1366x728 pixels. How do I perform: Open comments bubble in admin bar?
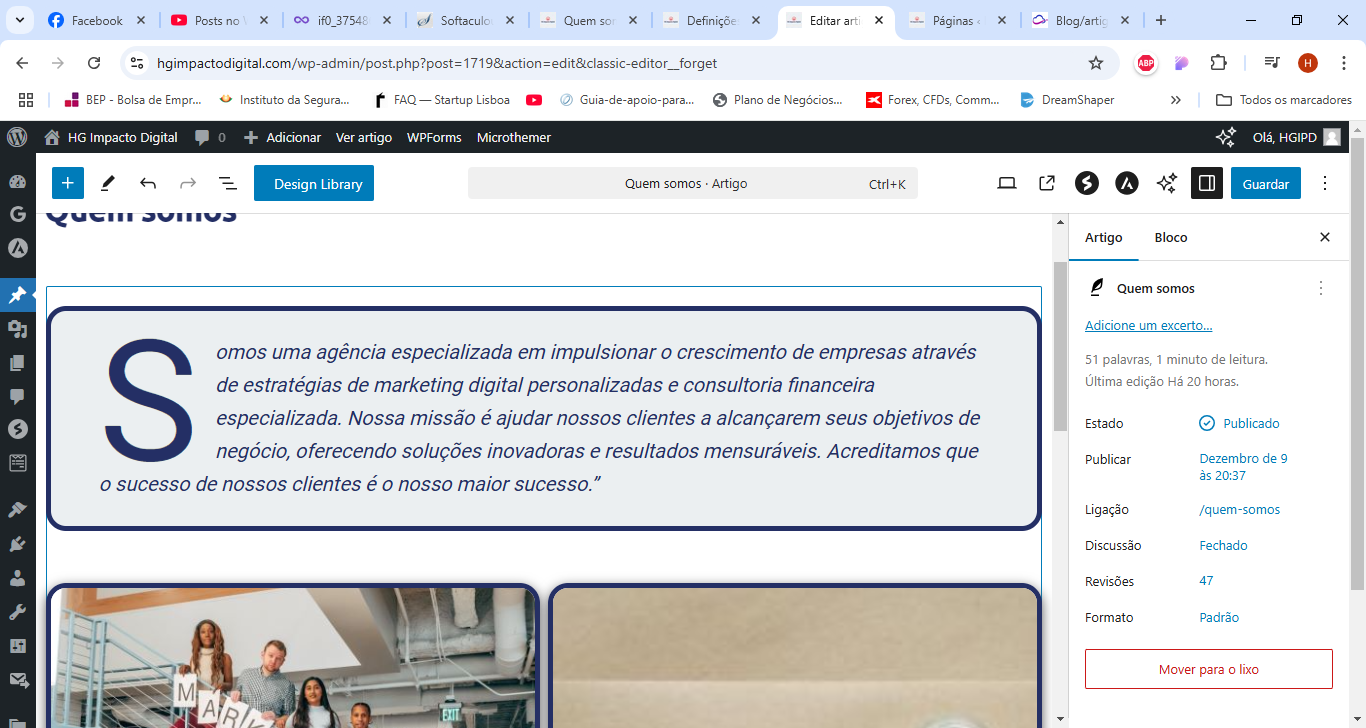pyautogui.click(x=210, y=137)
